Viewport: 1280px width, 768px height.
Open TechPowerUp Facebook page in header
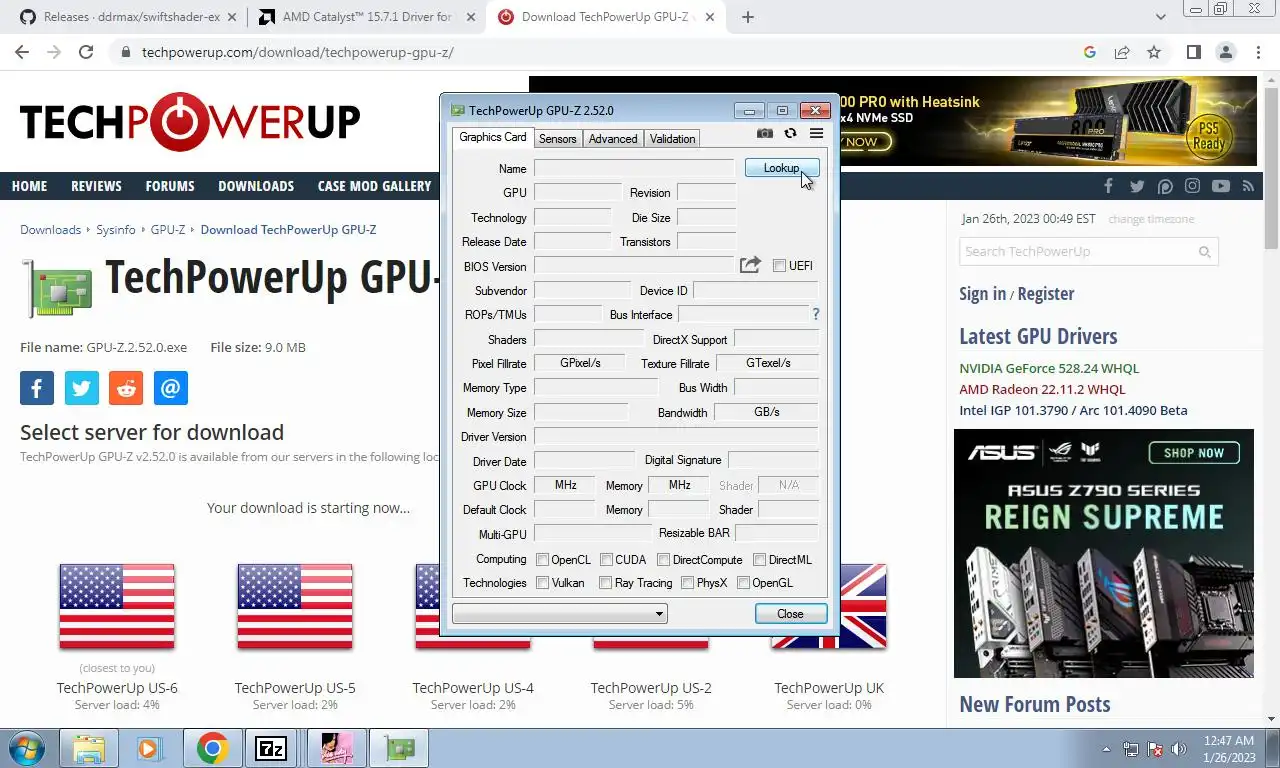[x=1108, y=186]
